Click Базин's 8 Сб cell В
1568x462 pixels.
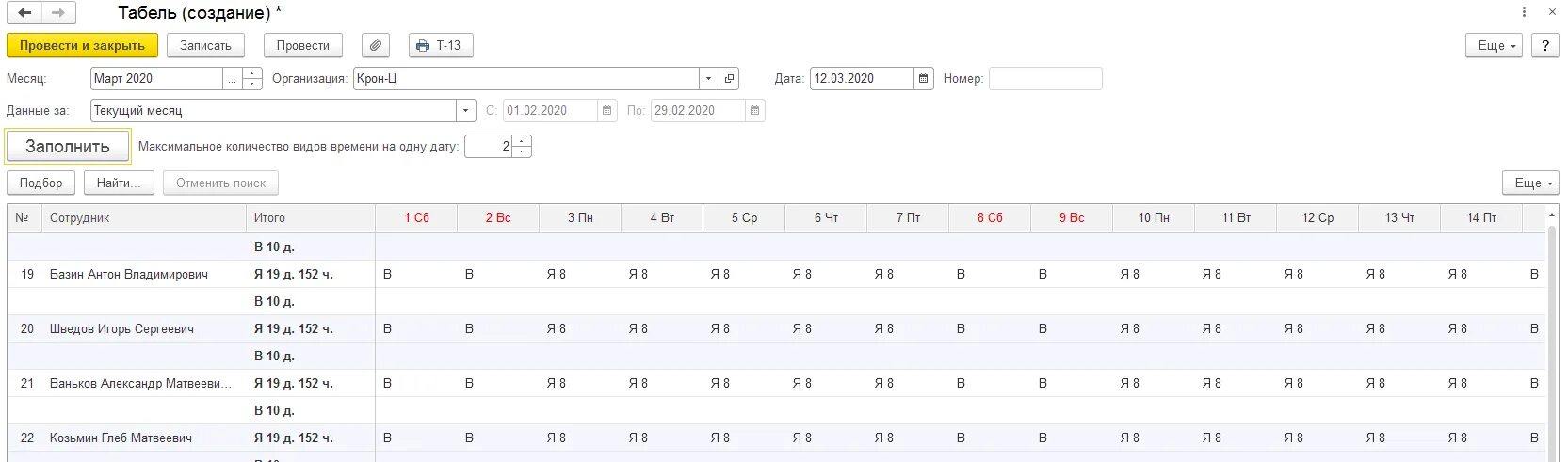990,275
